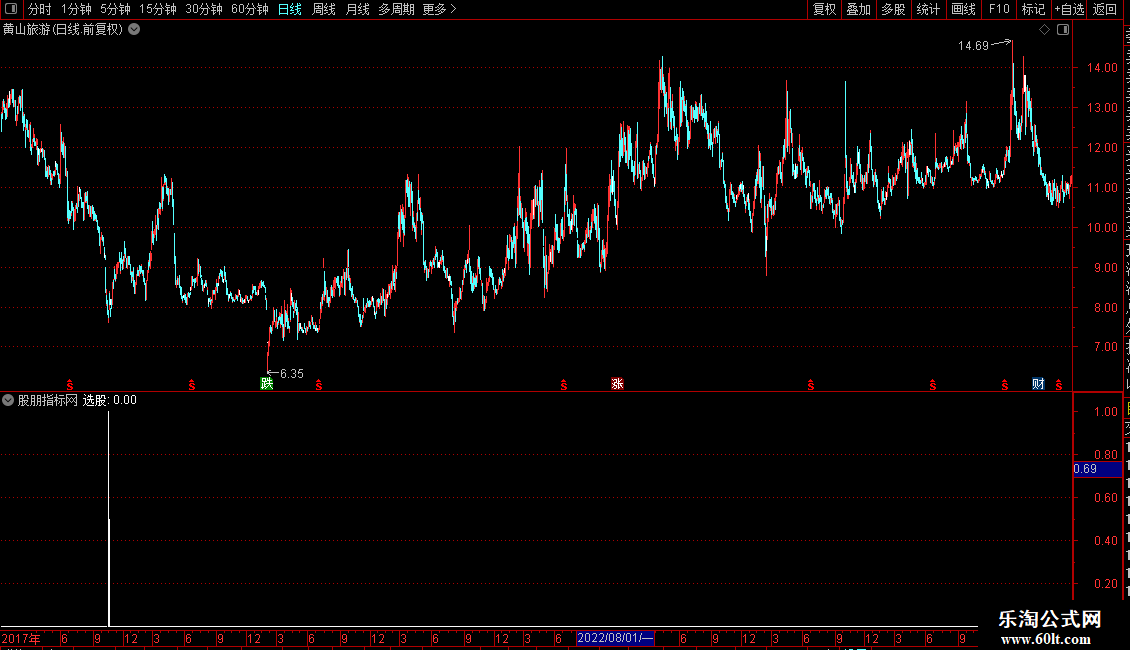The width and height of the screenshot is (1130, 650).
Task: Open the 复权 adjustment menu
Action: [x=824, y=9]
